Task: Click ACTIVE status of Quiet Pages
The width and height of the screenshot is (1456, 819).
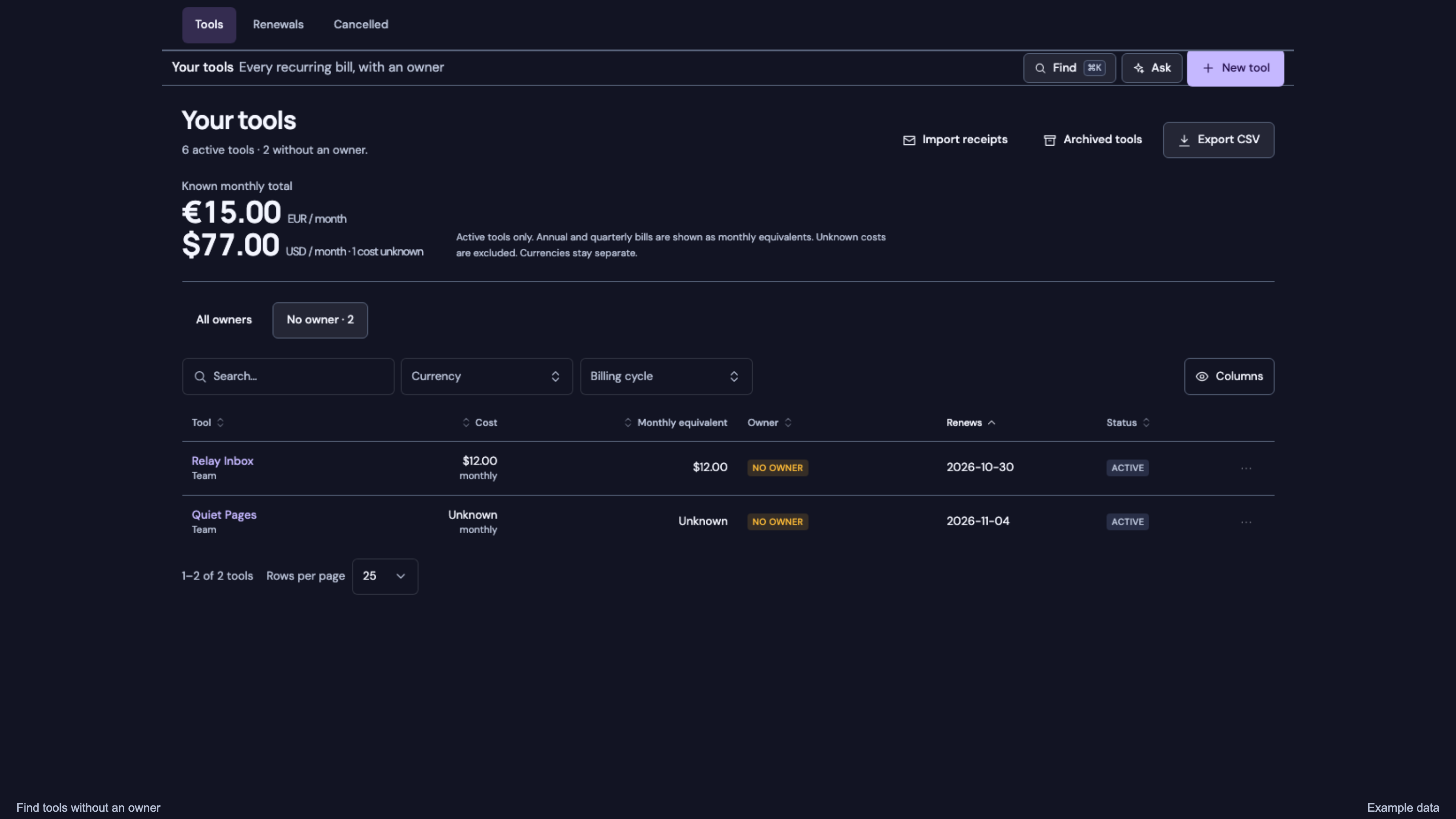Action: 1127,522
